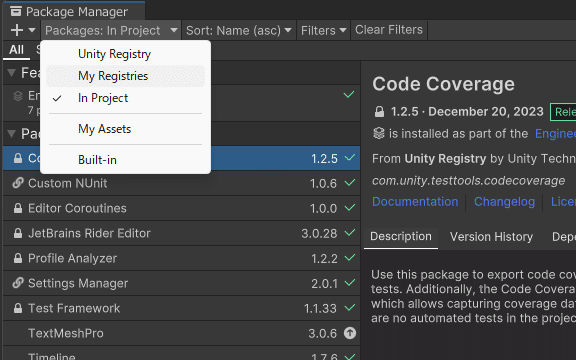Collapse the Features section triangle
Viewport: 576px width, 360px height.
[x=11, y=73]
